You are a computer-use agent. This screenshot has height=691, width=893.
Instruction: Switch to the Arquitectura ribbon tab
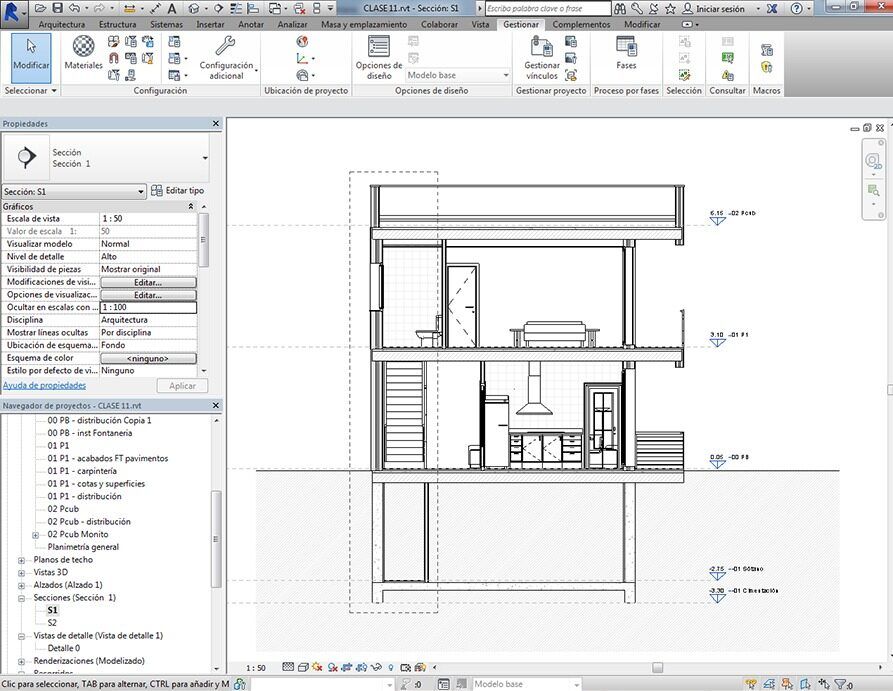click(62, 24)
